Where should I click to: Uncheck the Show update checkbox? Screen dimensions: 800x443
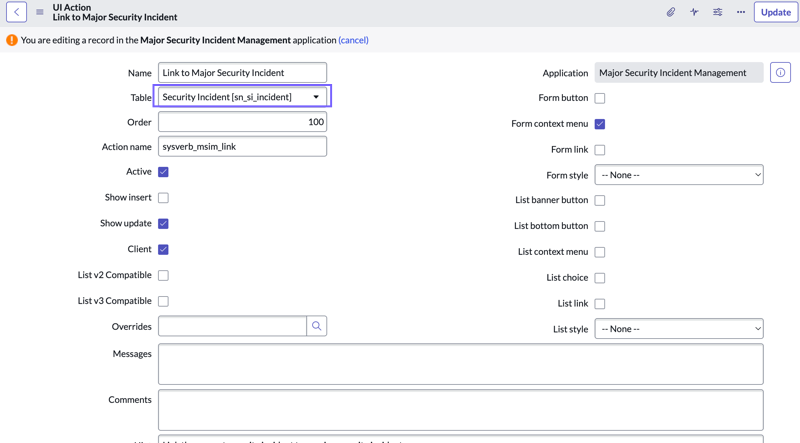(163, 224)
